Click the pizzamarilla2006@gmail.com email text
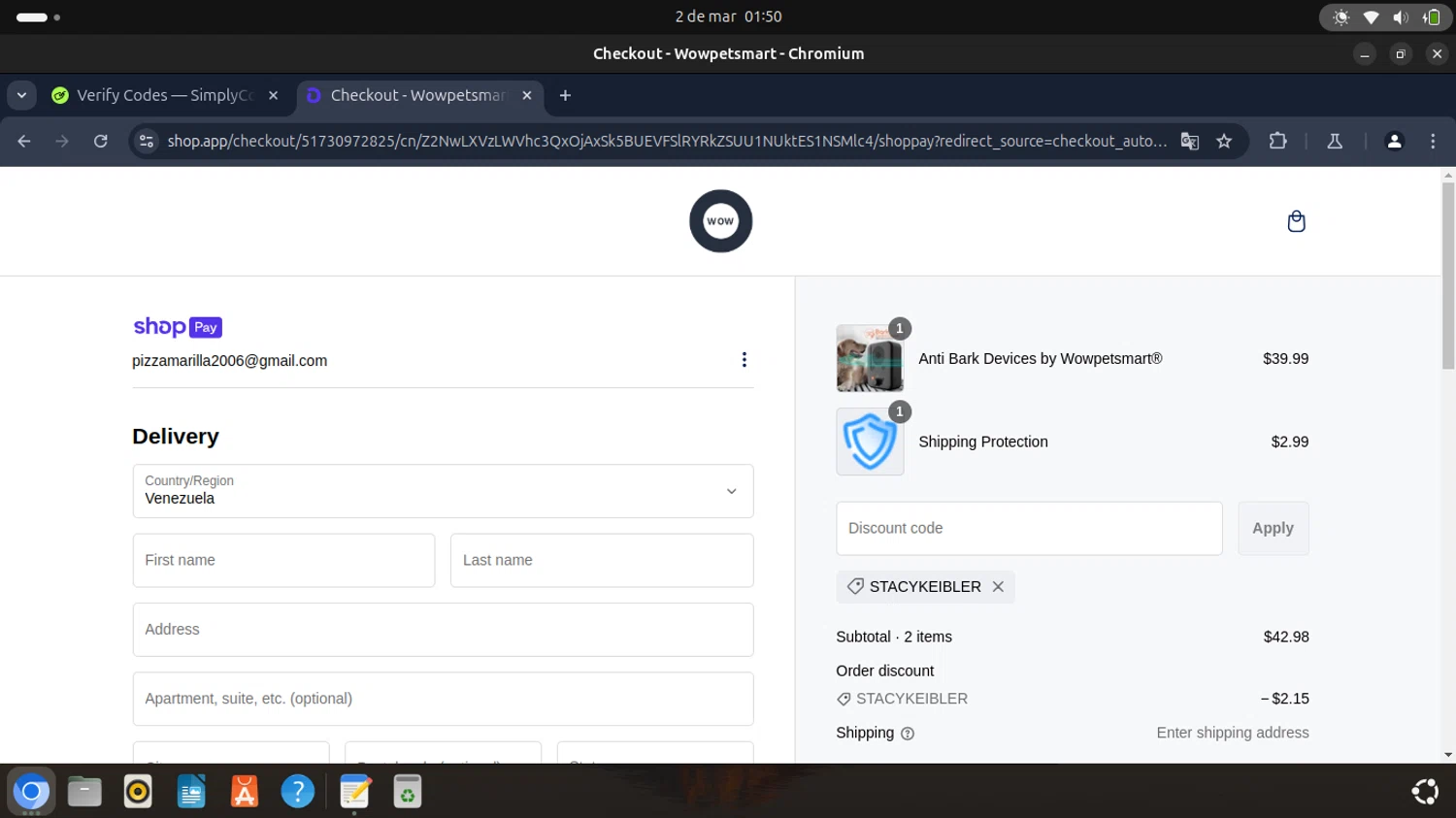The image size is (1456, 818). [x=230, y=361]
